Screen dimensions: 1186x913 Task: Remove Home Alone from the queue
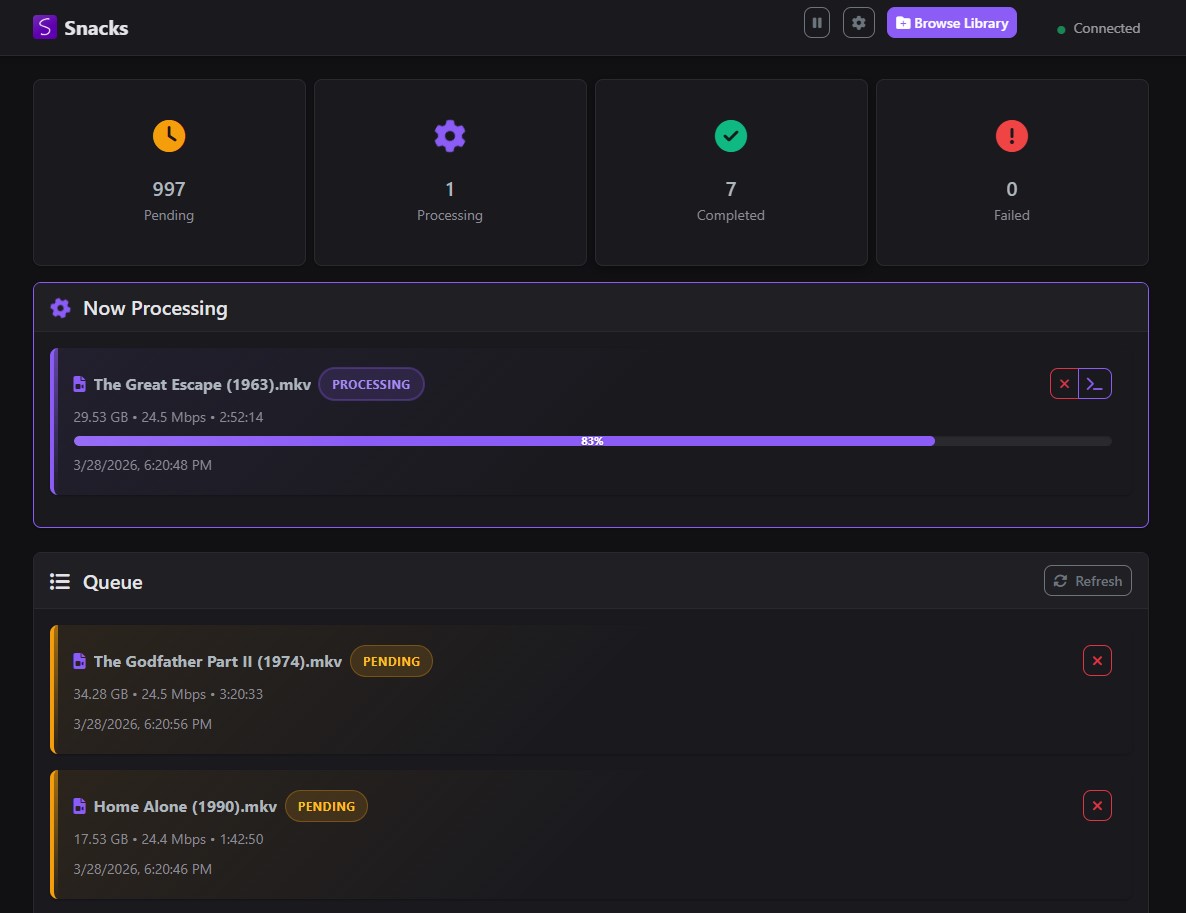(x=1097, y=806)
